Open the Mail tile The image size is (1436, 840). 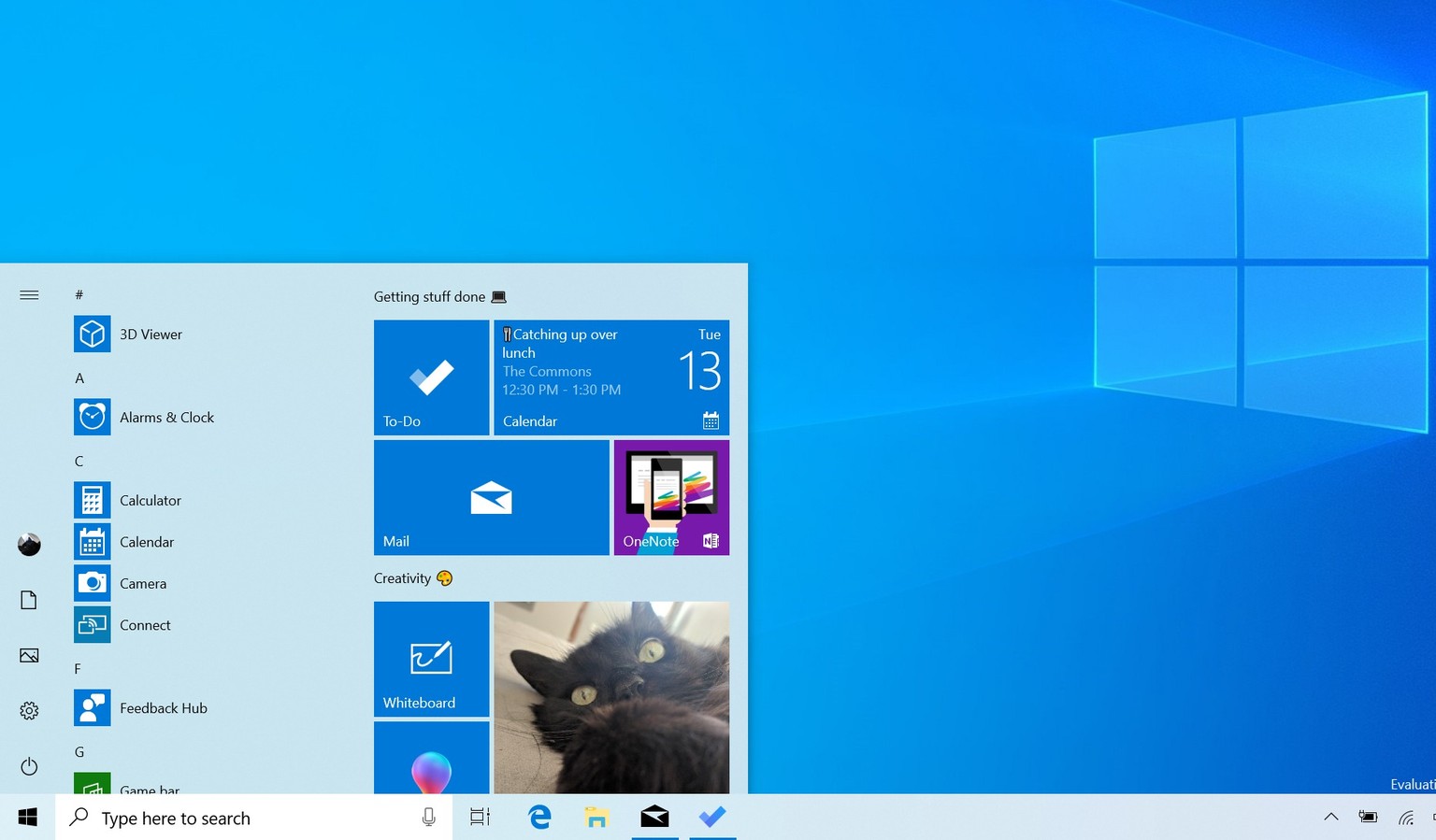[491, 498]
